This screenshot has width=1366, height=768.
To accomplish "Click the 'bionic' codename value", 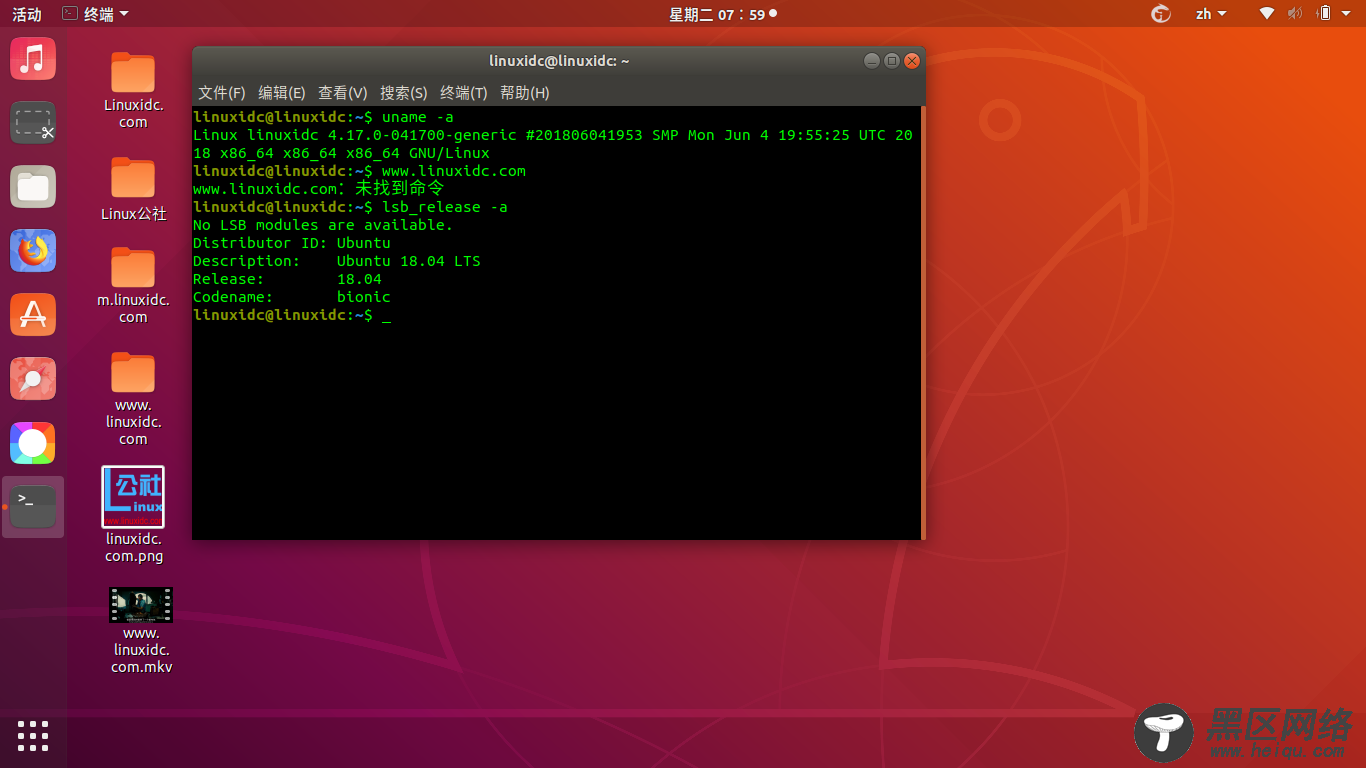I will pos(364,297).
